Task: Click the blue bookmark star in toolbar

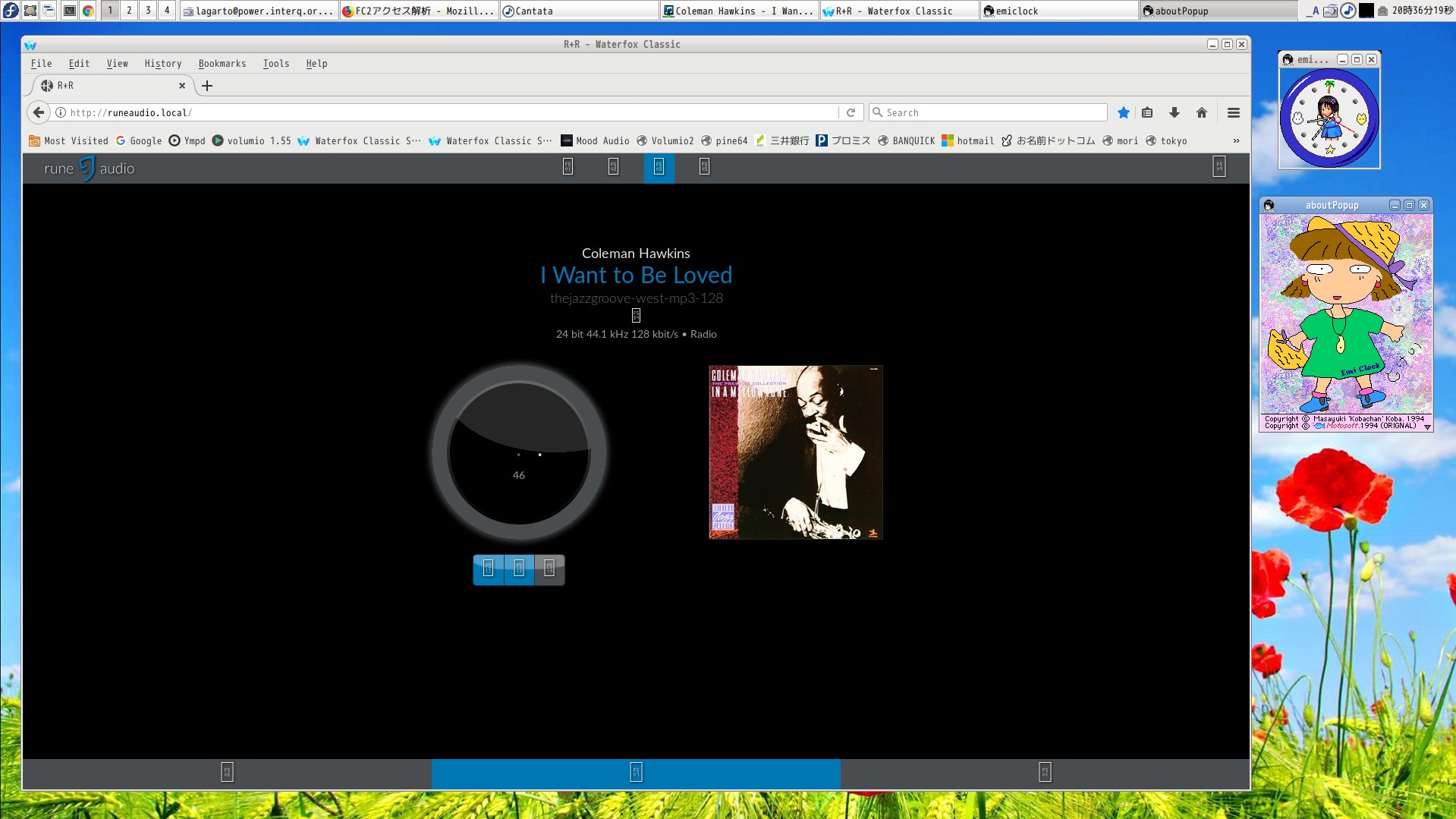Action: (1124, 112)
